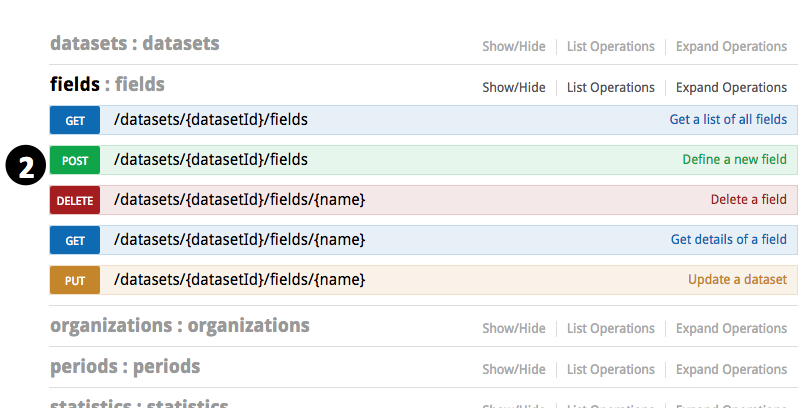Expand Operations for the periods section
806x410 pixels.
tap(731, 369)
